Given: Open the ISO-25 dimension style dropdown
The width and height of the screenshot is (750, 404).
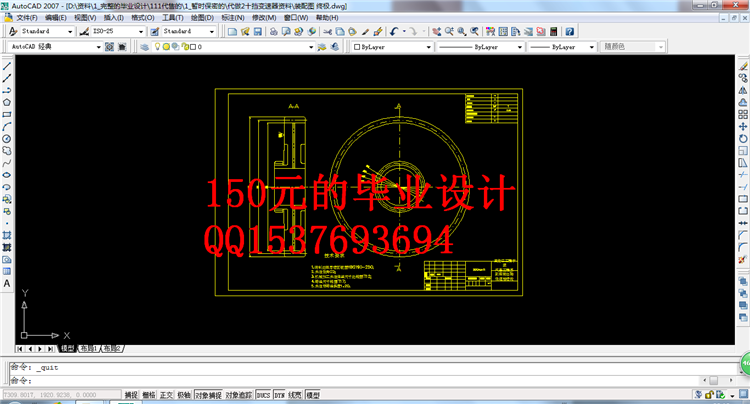Looking at the screenshot, I should [x=141, y=32].
